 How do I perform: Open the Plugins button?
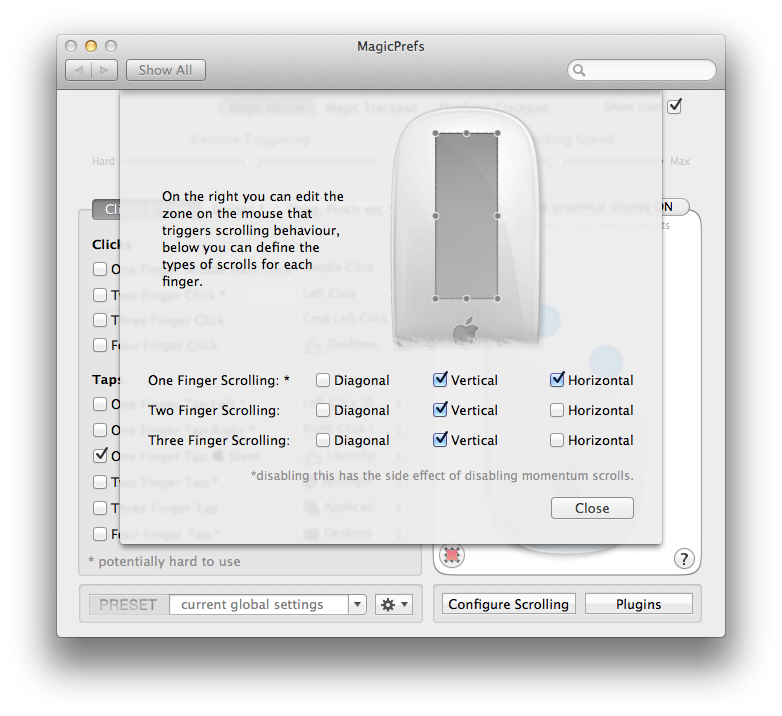pyautogui.click(x=638, y=604)
